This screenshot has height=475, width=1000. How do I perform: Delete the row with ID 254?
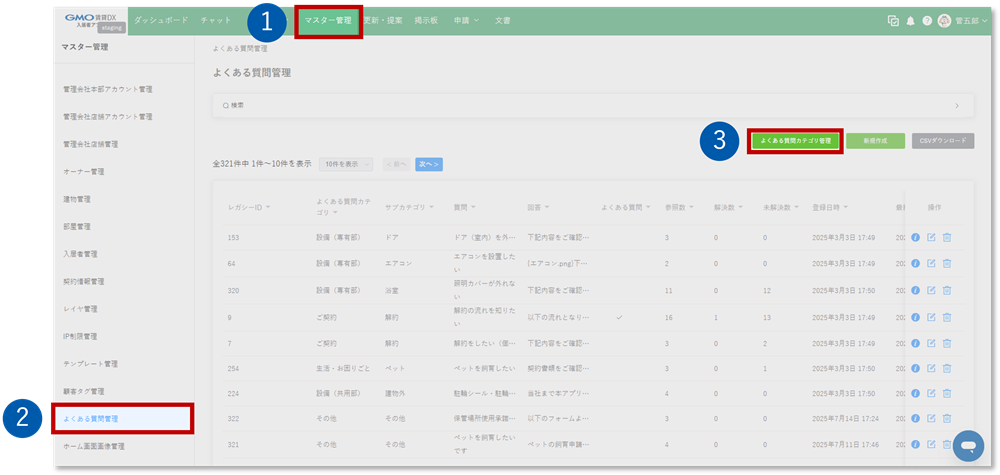coord(947,369)
